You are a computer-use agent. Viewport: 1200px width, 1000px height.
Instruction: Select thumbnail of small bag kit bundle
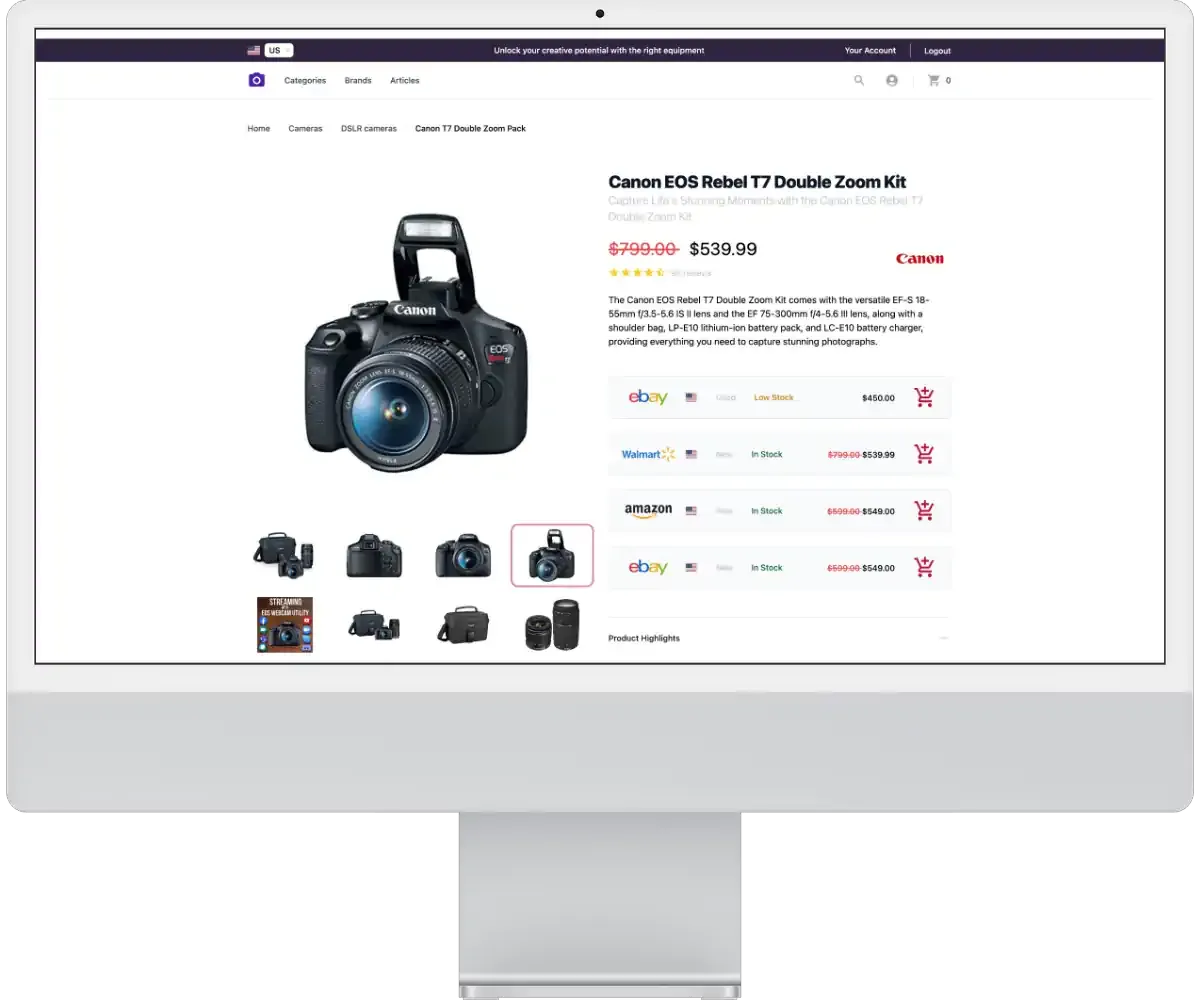[x=374, y=626]
